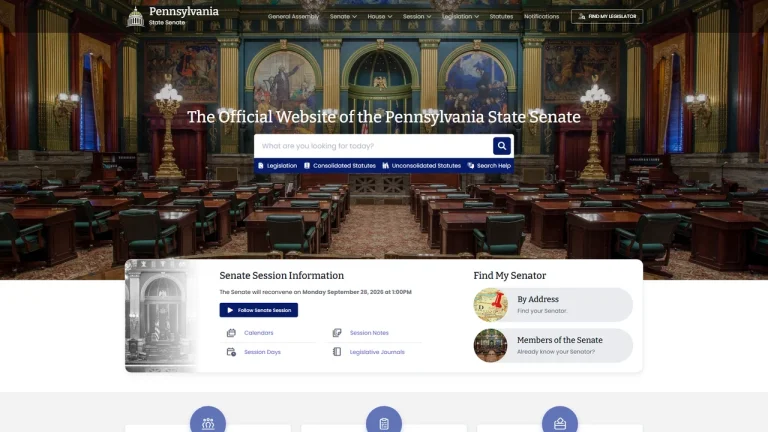This screenshot has width=768, height=432.
Task: Expand the Senate dropdown menu
Action: [343, 16]
